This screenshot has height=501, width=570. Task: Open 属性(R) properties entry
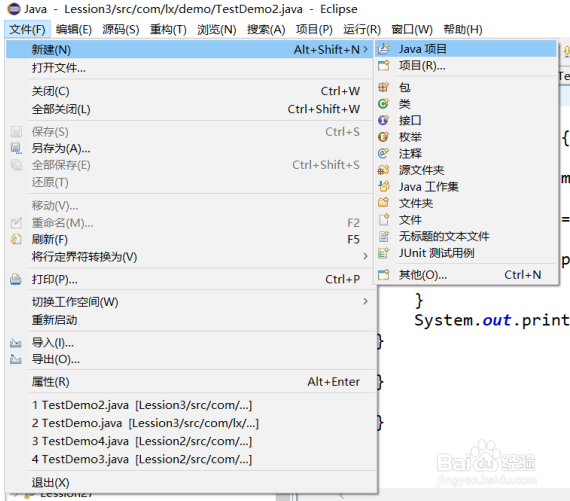point(190,382)
